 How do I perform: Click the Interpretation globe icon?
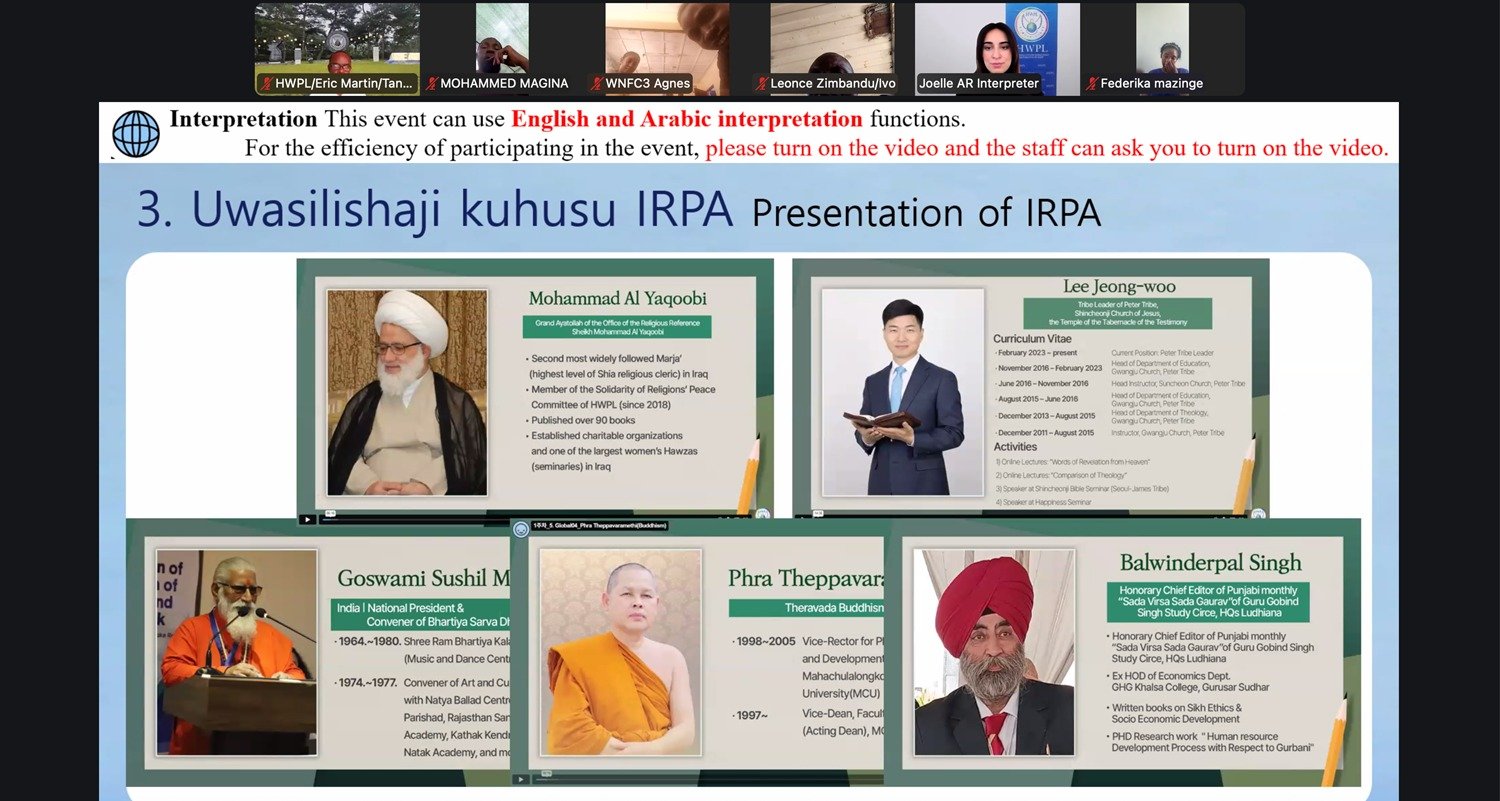[136, 133]
